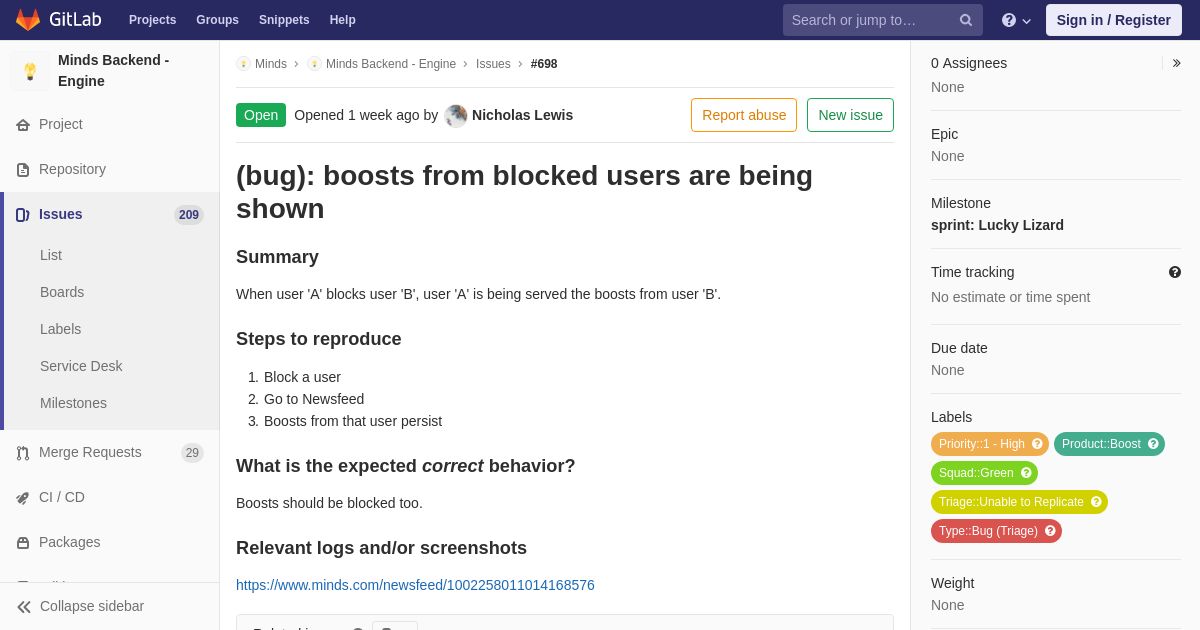Screen dimensions: 1200x630
Task: Click the Open status badge
Action: pyautogui.click(x=261, y=115)
